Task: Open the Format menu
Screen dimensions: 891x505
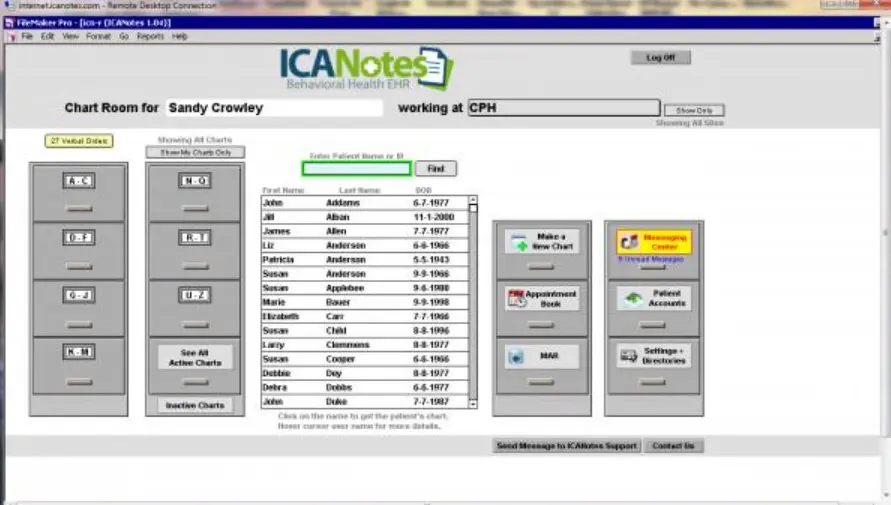Action: click(x=98, y=36)
